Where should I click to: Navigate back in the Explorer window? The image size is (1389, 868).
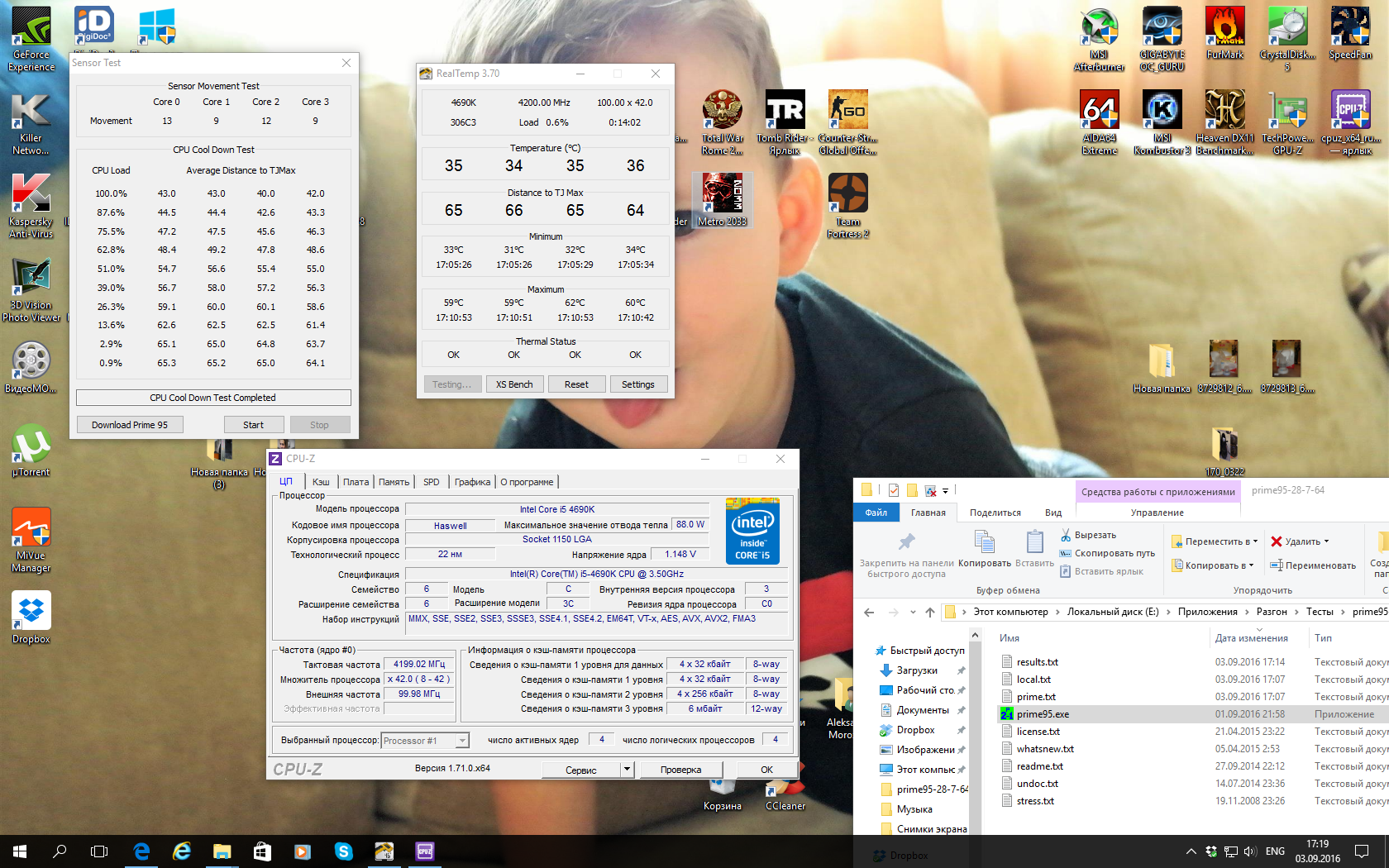[869, 612]
